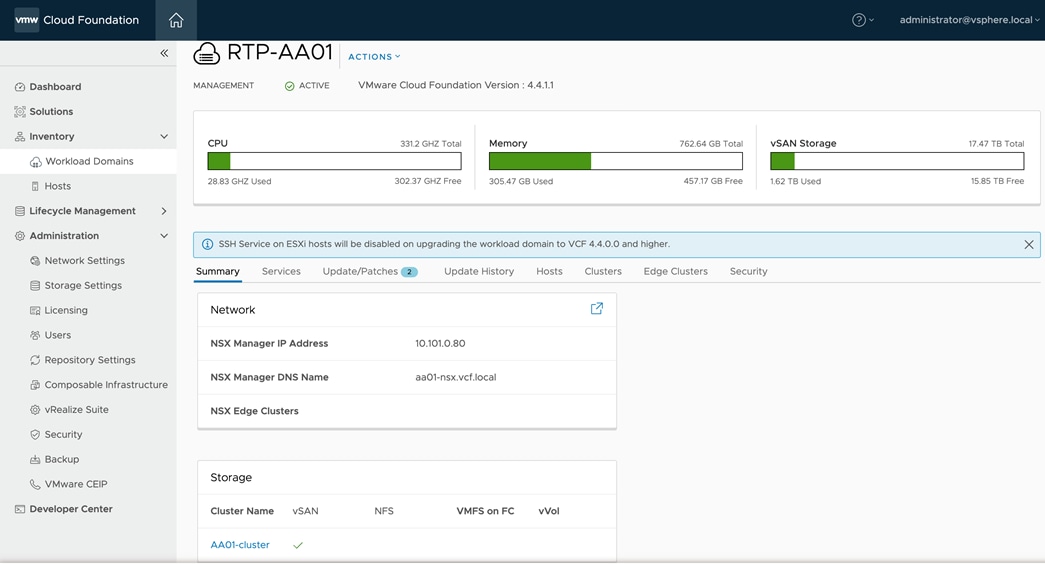
Task: Go to Dashboard in the sidebar
Action: pyautogui.click(x=55, y=87)
